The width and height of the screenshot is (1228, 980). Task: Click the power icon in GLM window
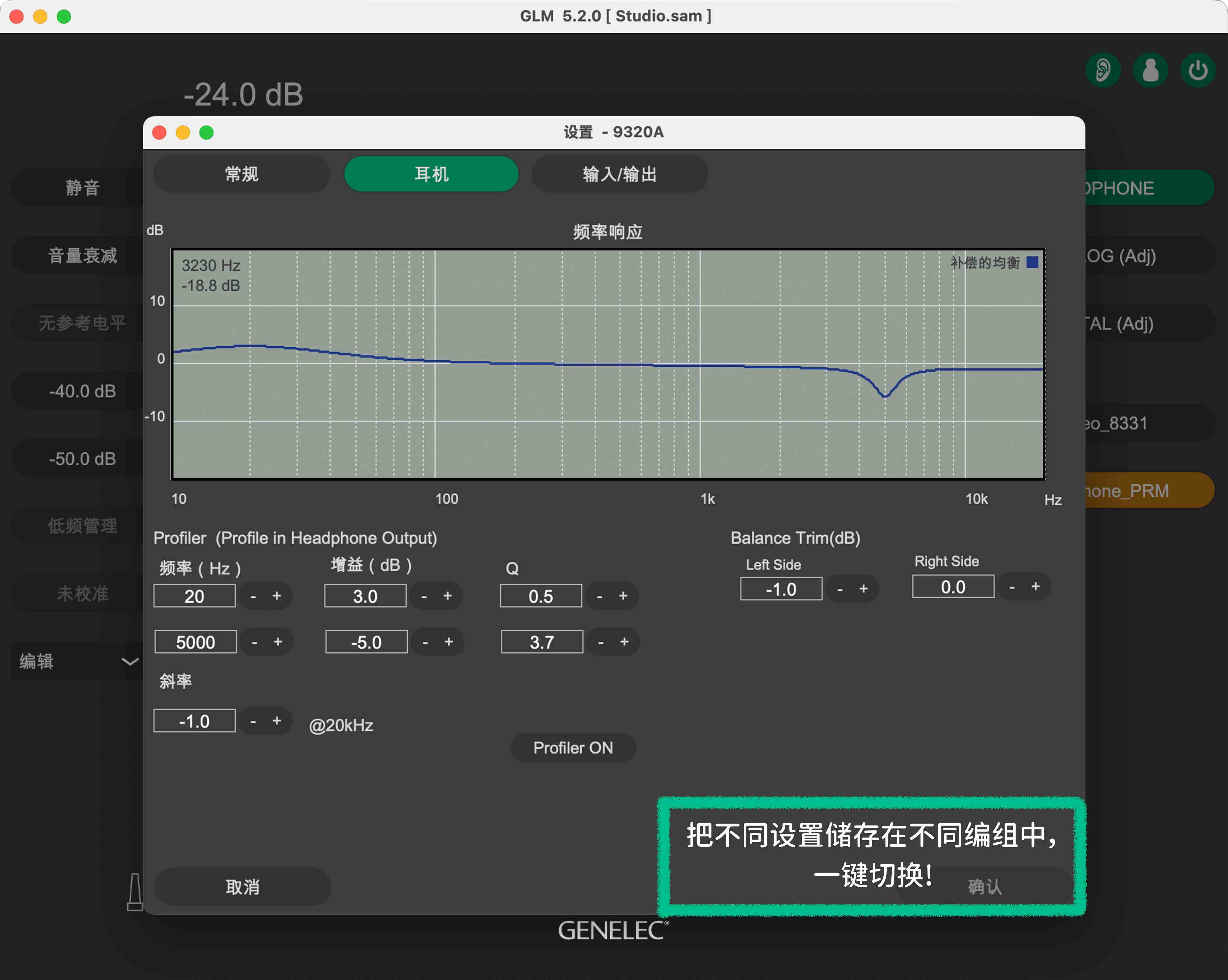tap(1198, 70)
